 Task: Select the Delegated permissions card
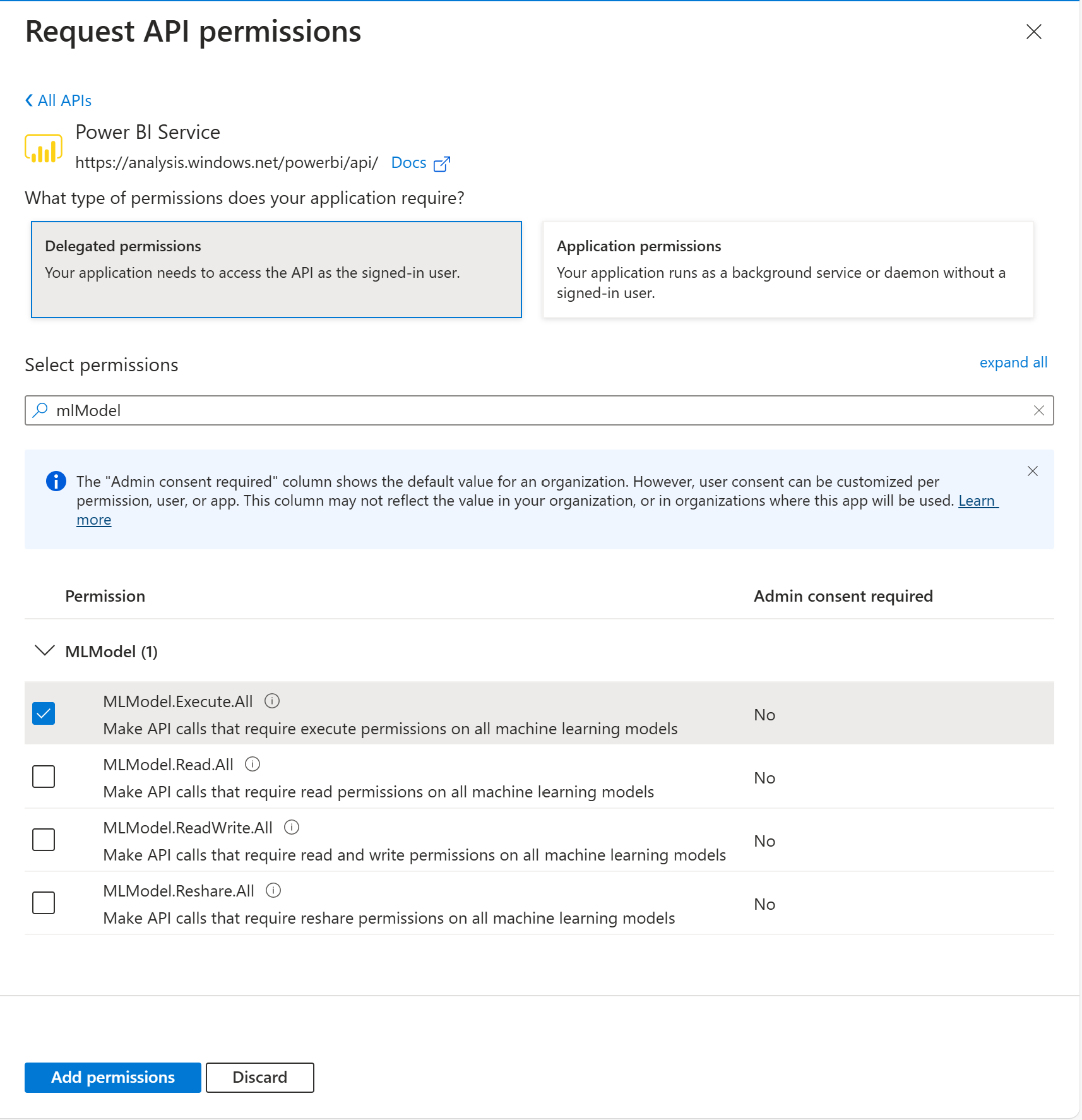point(276,270)
